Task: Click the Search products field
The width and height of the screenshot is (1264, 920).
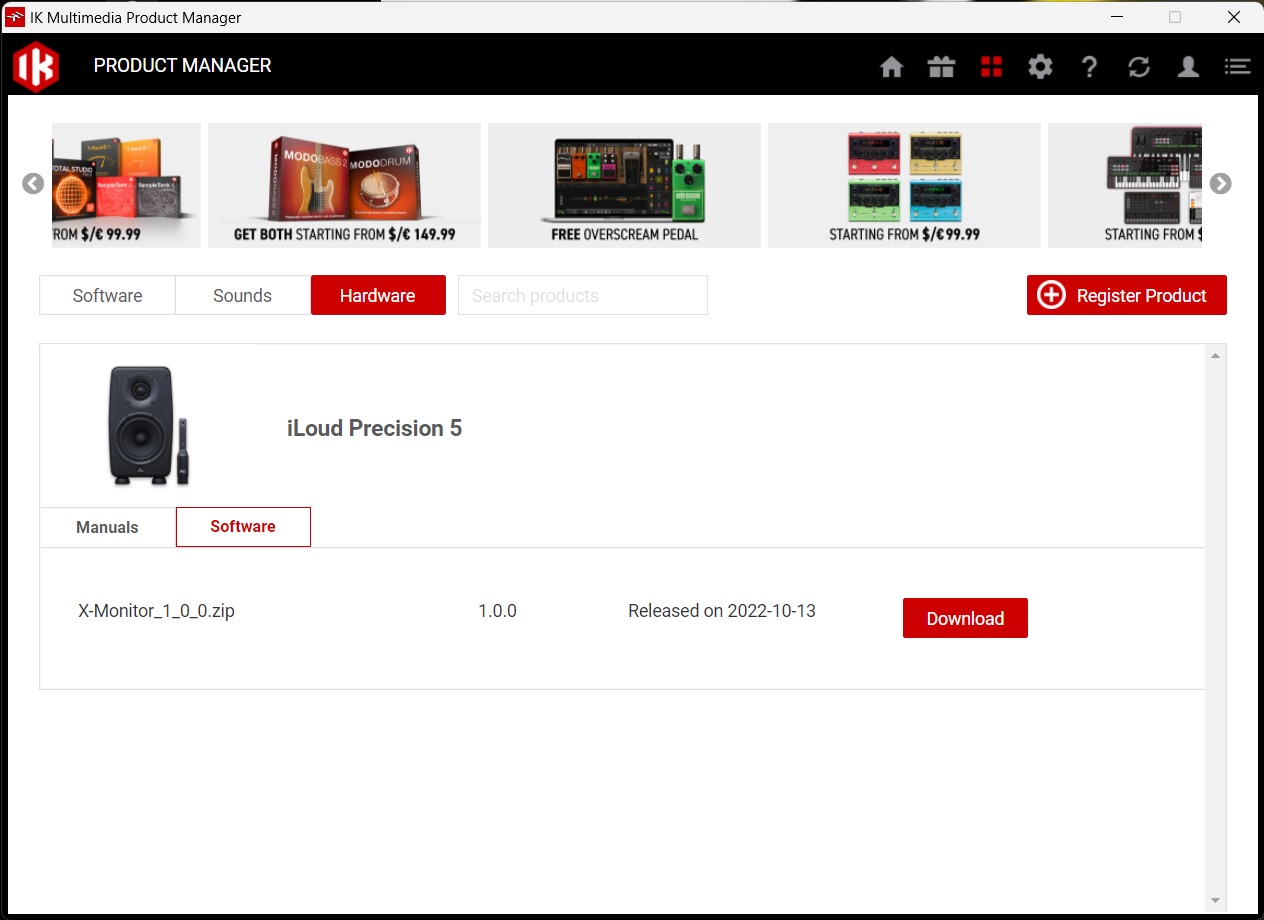Action: click(582, 296)
